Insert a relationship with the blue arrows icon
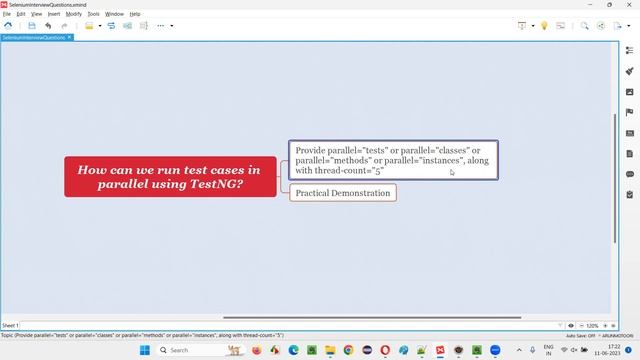The width and height of the screenshot is (640, 360). pyautogui.click(x=111, y=26)
